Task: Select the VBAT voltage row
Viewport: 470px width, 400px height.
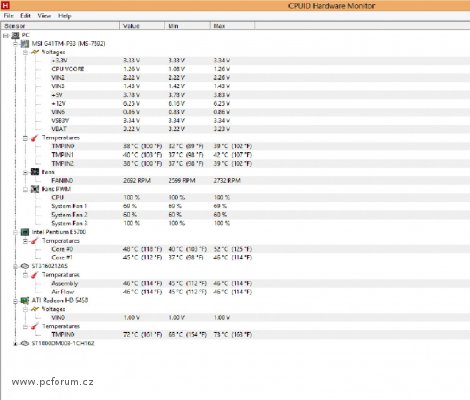Action: [235, 129]
